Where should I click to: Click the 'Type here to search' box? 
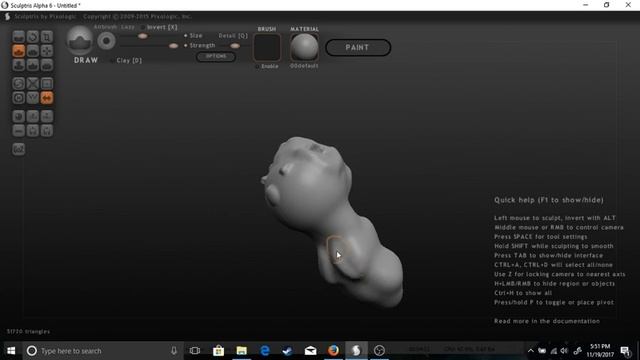tap(104, 351)
